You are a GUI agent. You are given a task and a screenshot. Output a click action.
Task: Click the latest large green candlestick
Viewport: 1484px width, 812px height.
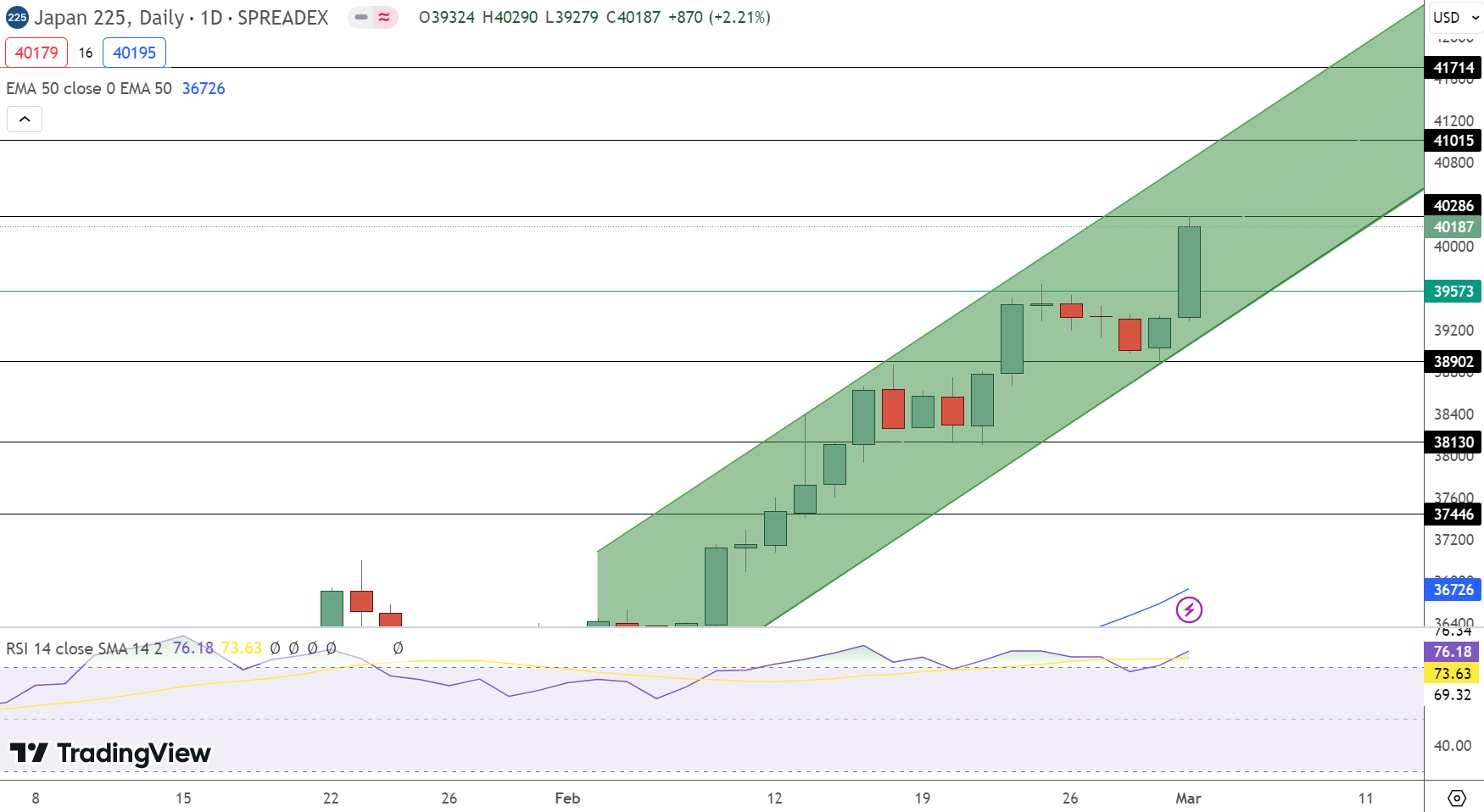coord(1189,272)
